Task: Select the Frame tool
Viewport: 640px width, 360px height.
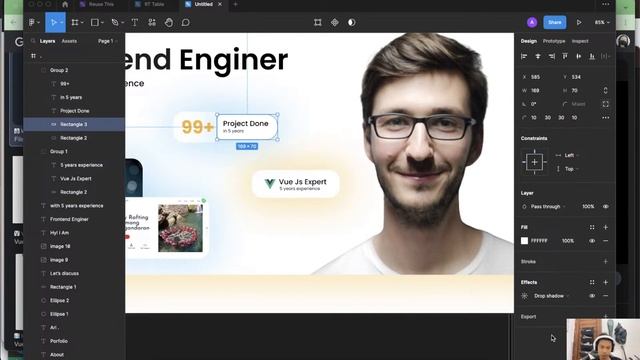Action: (75, 22)
